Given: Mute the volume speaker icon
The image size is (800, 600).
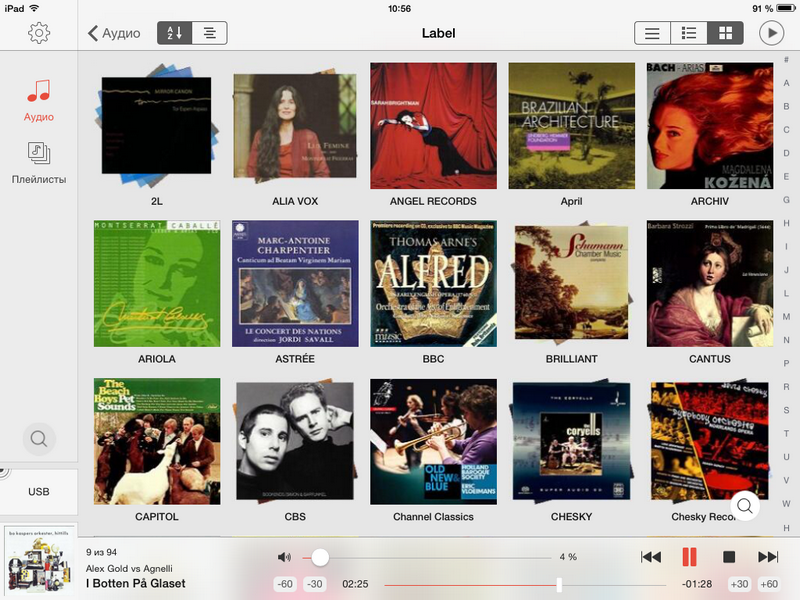Looking at the screenshot, I should coord(284,557).
